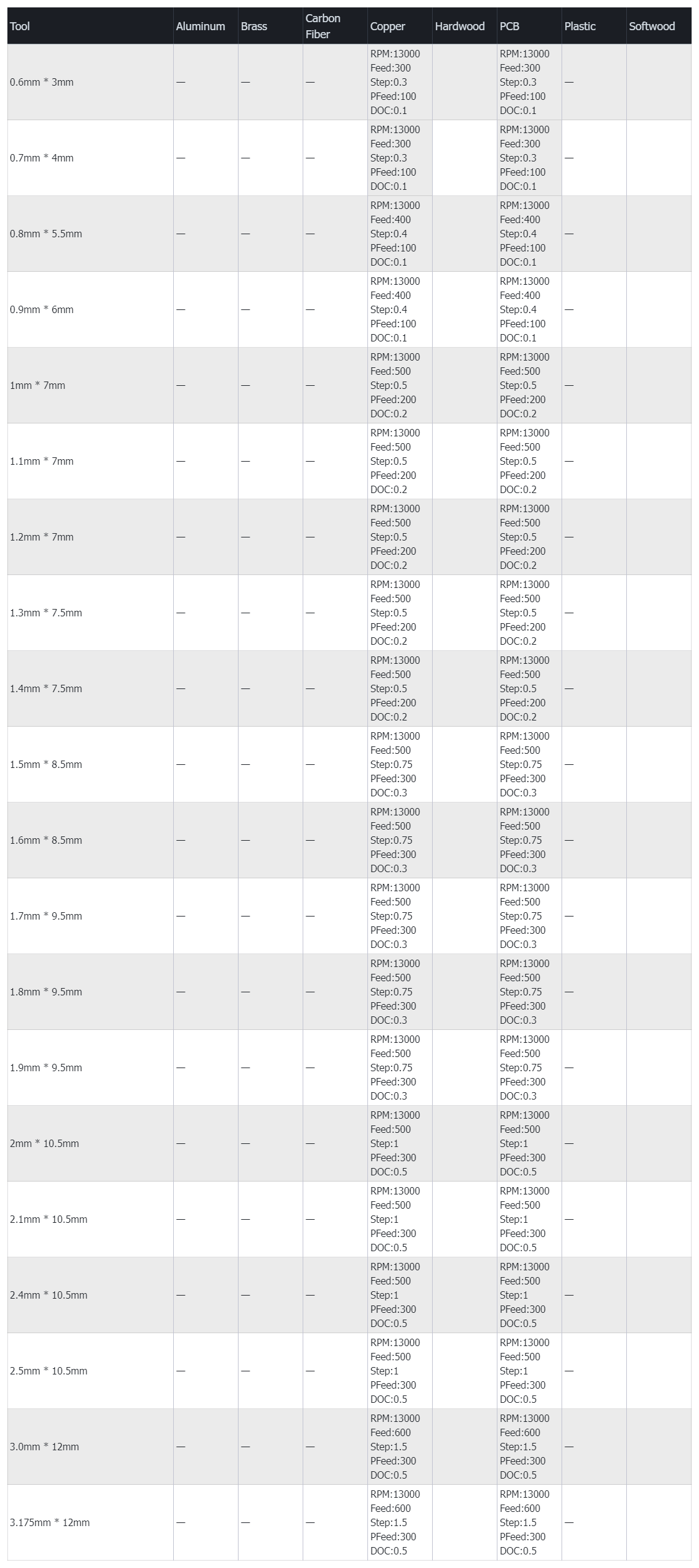Click the Aluminum column header
699x1568 pixels.
click(200, 27)
